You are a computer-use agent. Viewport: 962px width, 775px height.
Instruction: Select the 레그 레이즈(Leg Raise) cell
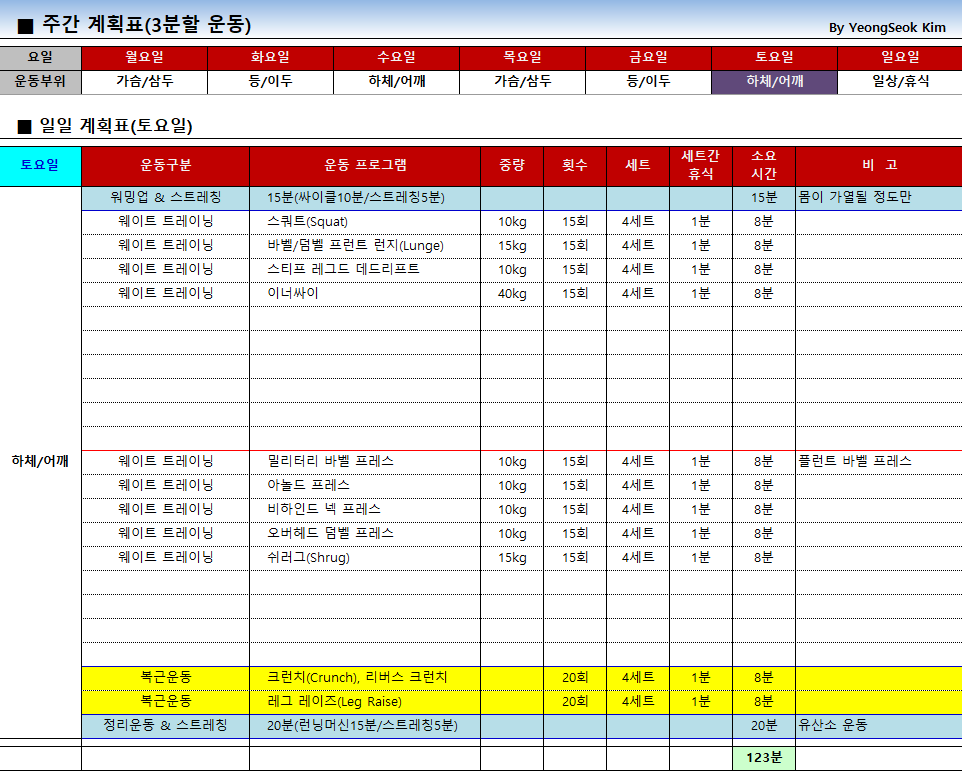[x=365, y=702]
